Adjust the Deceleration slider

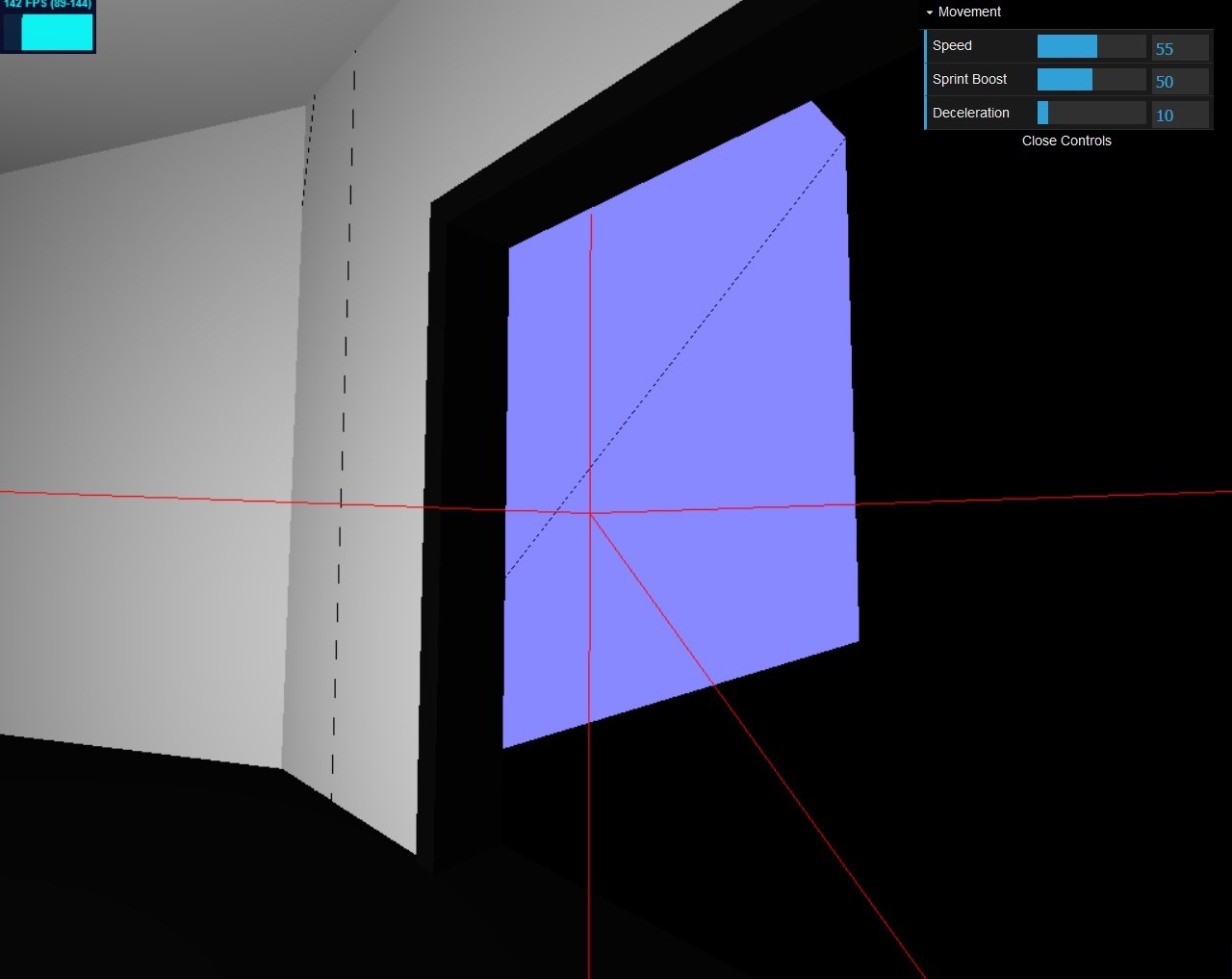click(1091, 113)
